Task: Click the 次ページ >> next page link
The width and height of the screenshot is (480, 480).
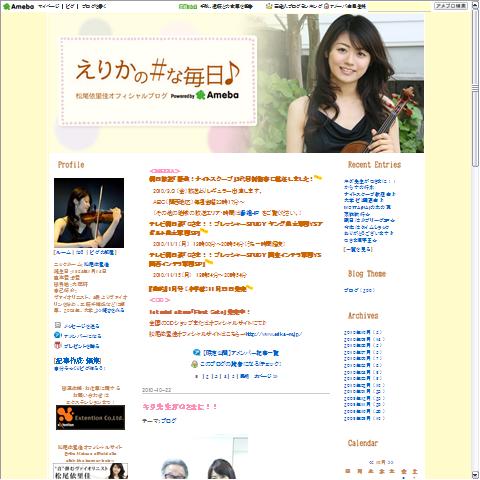Action: [x=266, y=376]
